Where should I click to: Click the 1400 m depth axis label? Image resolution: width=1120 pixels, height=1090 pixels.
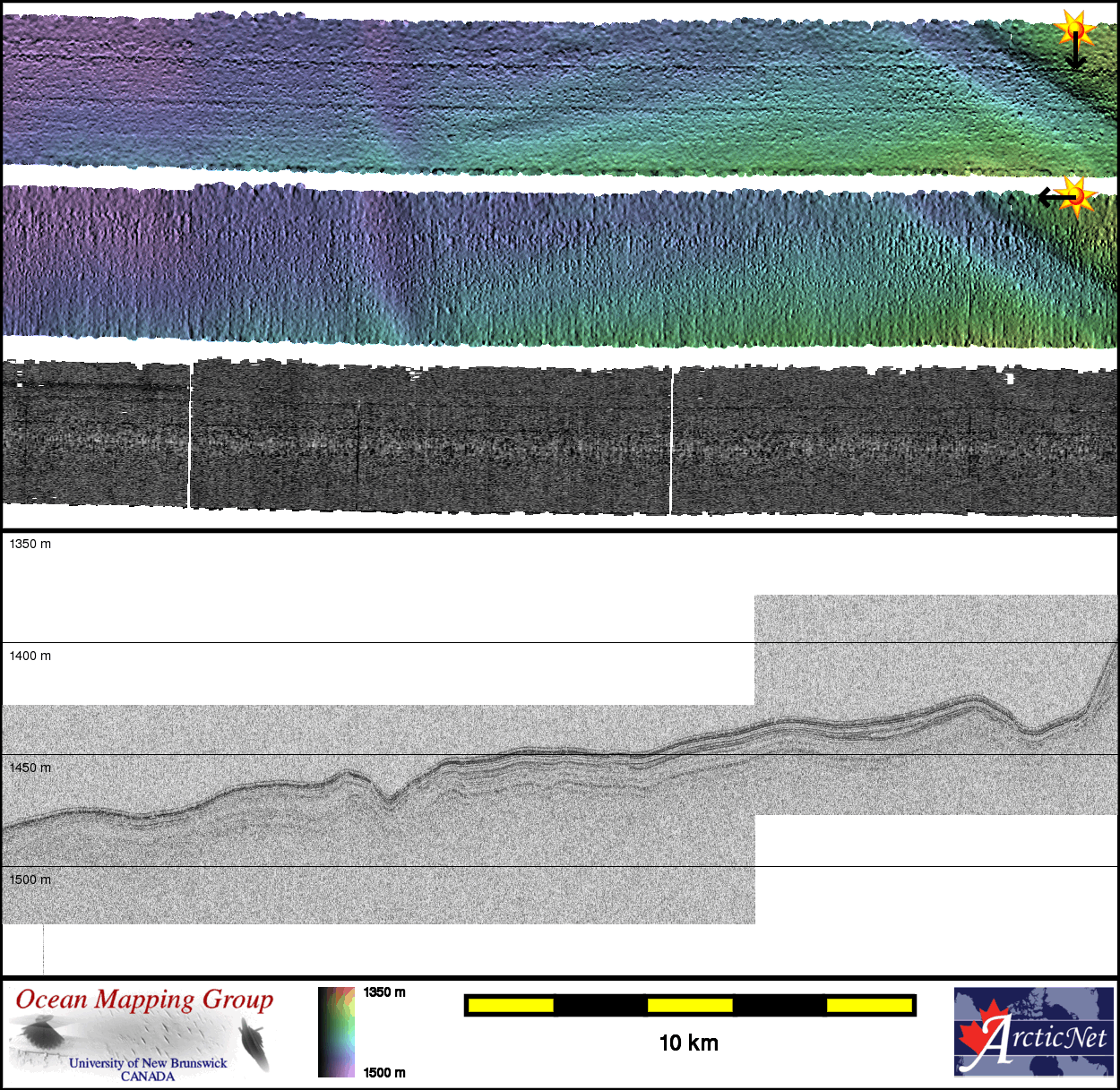coord(30,657)
